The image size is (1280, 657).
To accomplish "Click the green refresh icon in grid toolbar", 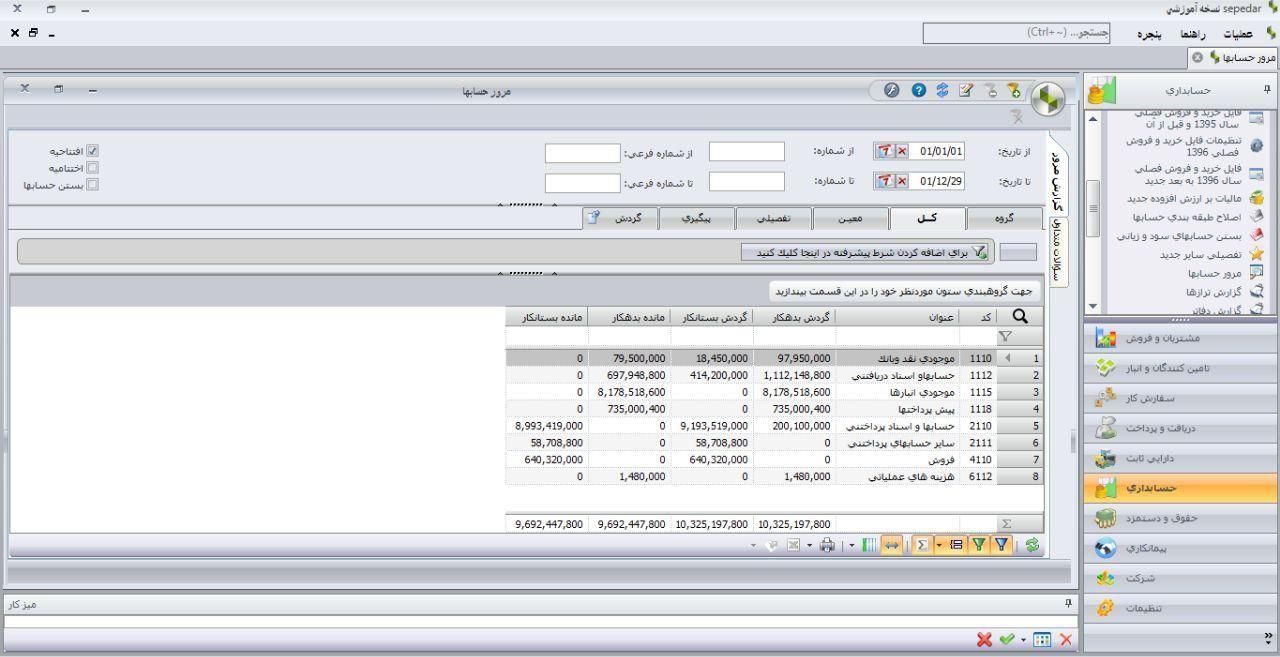I will (x=1032, y=545).
